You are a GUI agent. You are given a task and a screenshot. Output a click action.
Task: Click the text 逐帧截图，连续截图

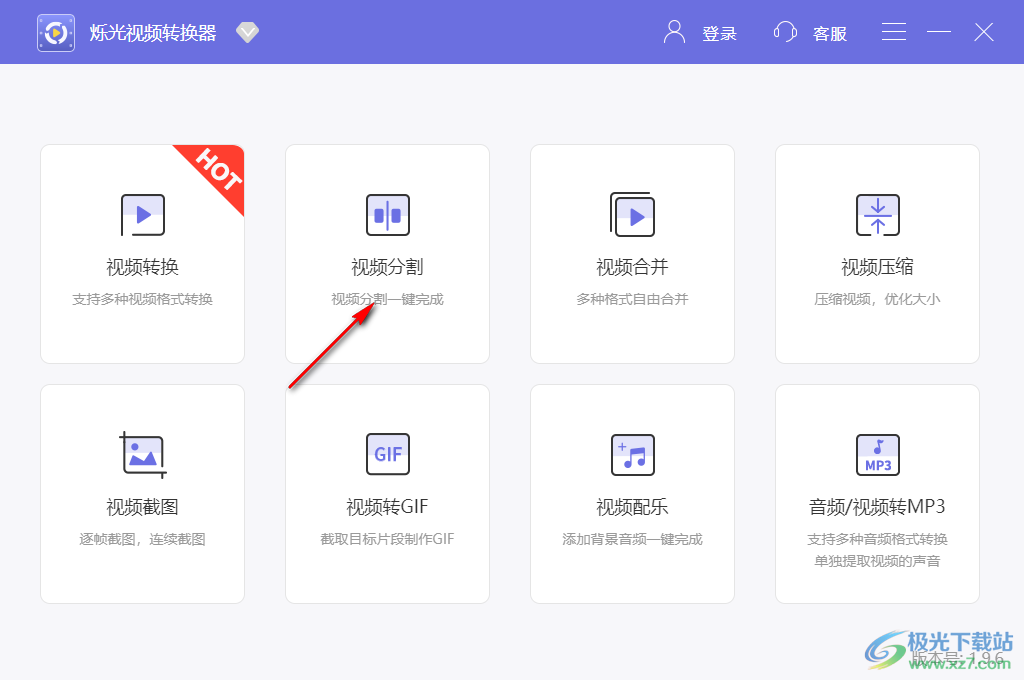142,539
